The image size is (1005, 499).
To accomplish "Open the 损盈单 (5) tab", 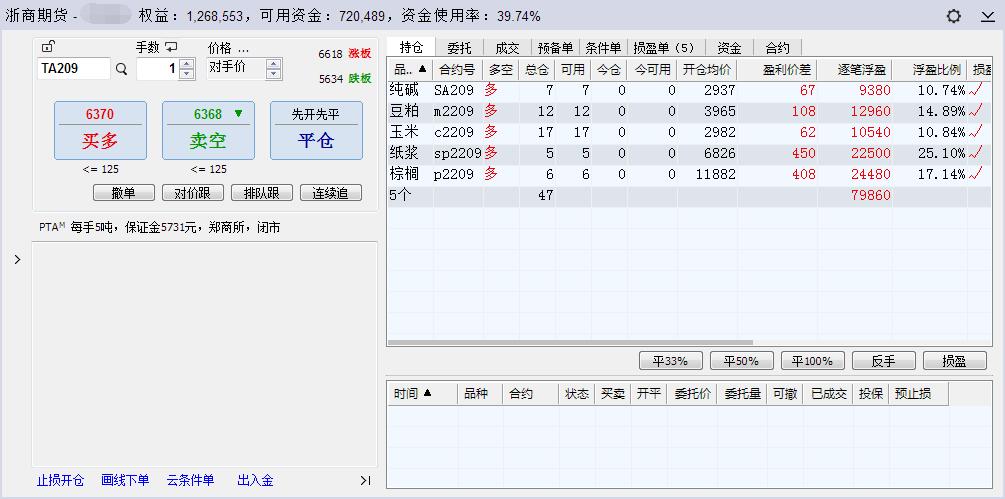I will click(x=663, y=47).
